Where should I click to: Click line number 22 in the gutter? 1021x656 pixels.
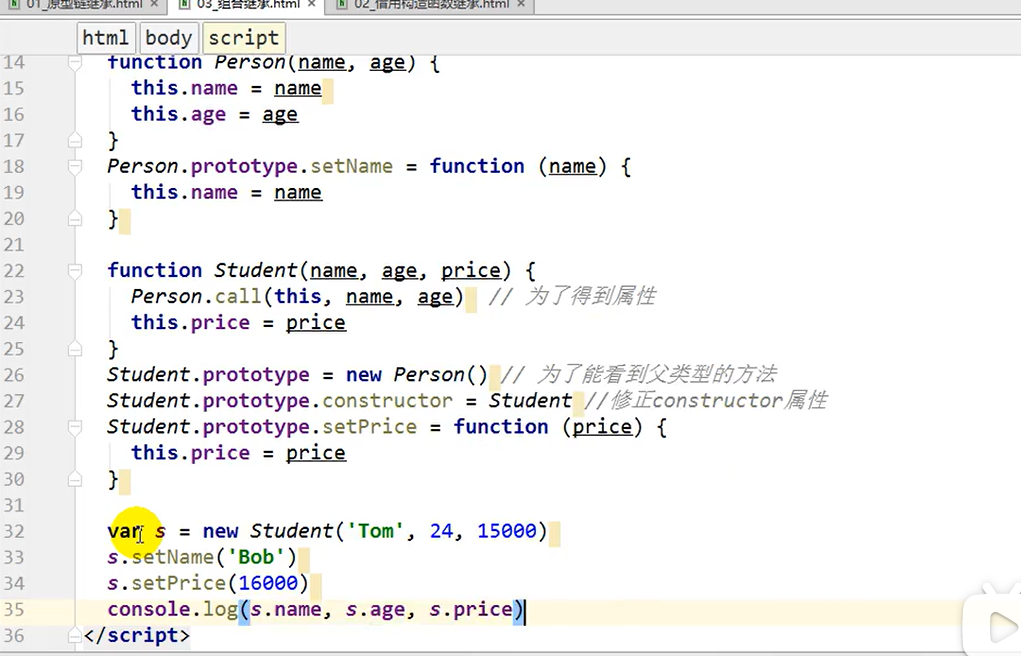click(x=15, y=270)
